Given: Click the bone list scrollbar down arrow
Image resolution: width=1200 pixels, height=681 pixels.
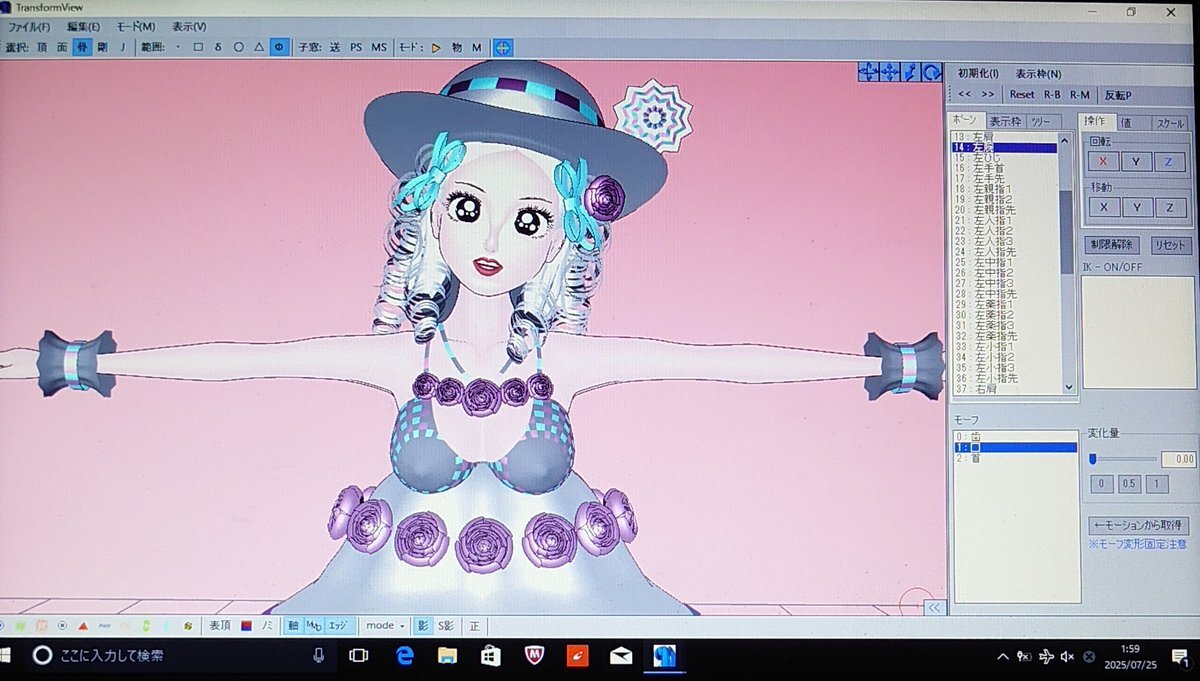Looking at the screenshot, I should click(1068, 387).
